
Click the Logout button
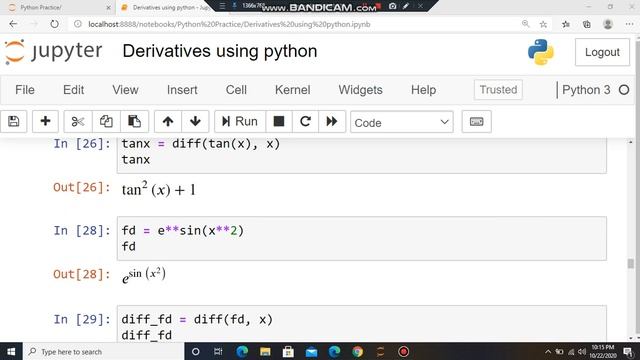(602, 52)
